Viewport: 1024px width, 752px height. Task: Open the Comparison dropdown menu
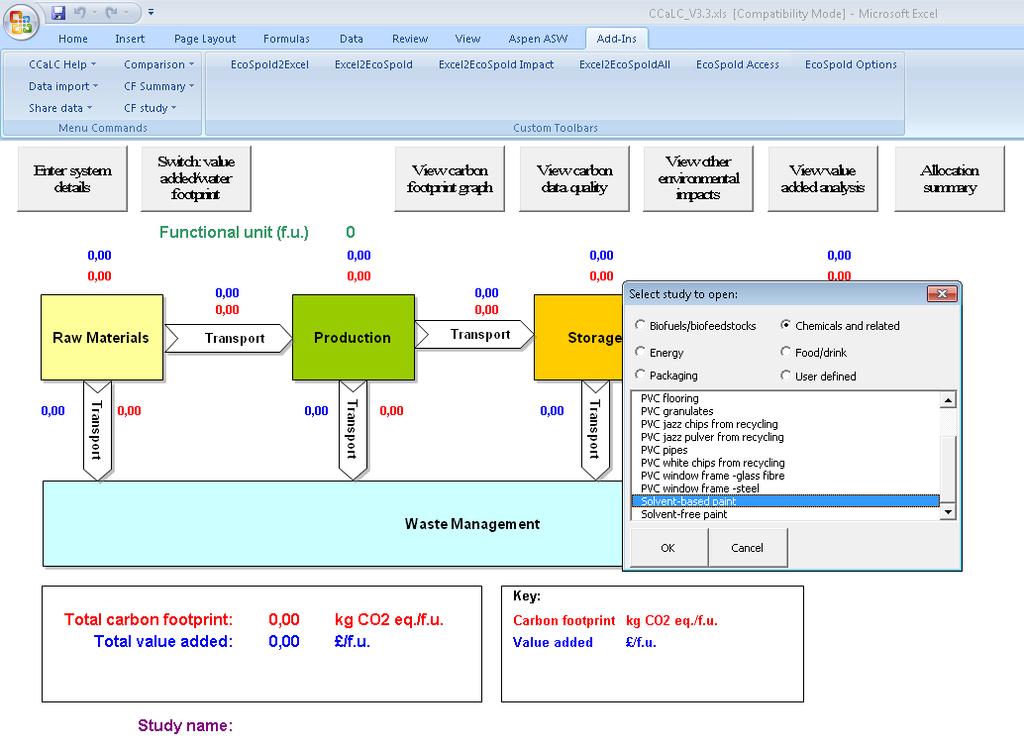click(159, 65)
